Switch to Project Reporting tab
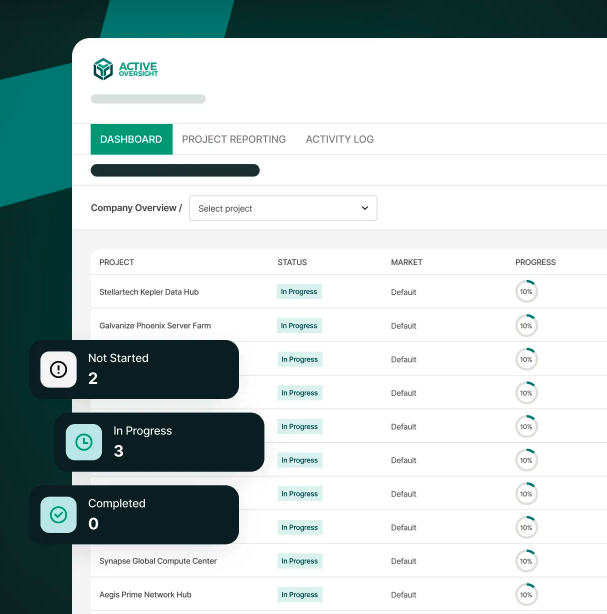This screenshot has height=614, width=607. click(x=234, y=139)
